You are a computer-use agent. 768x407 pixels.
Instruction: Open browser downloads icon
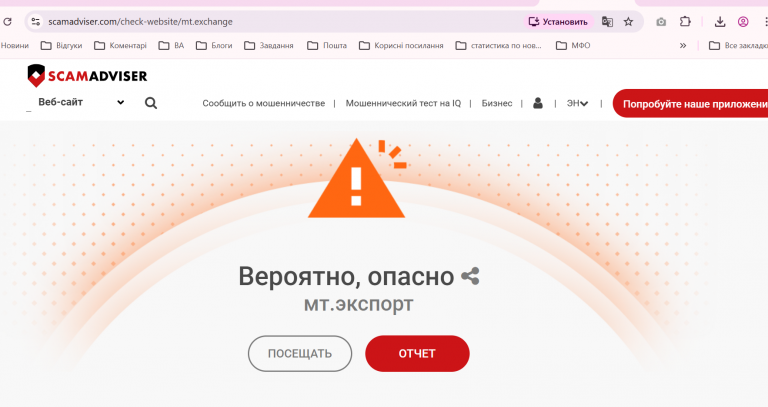(x=720, y=22)
